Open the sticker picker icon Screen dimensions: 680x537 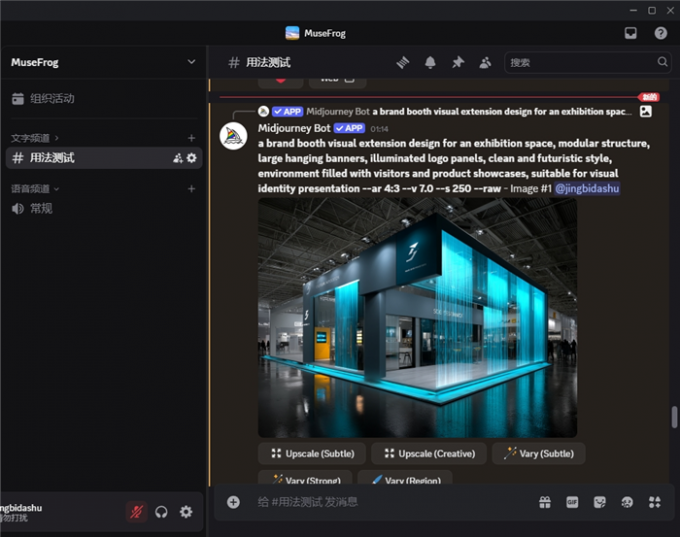tap(599, 502)
